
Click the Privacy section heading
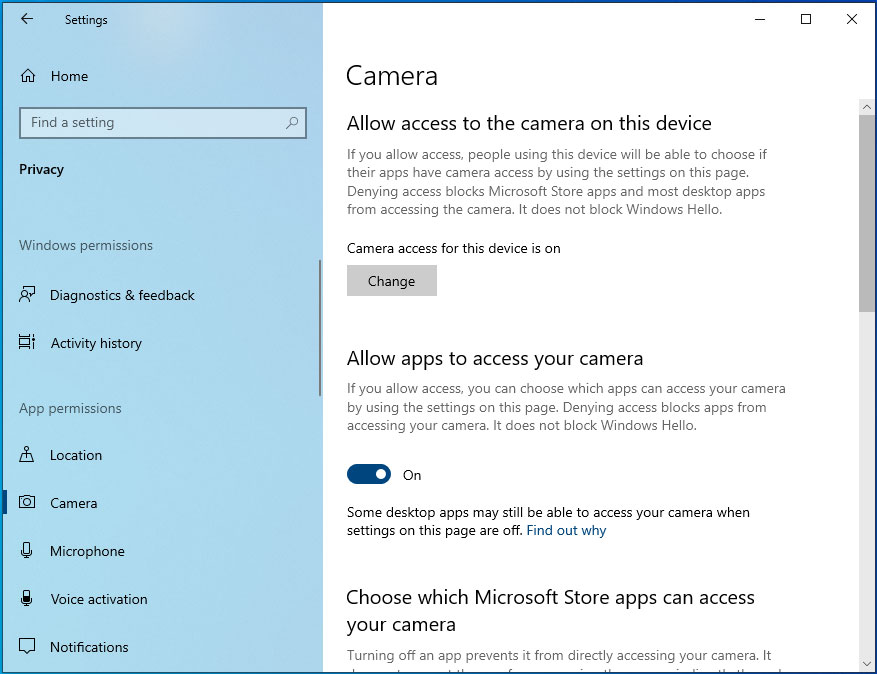(x=41, y=169)
